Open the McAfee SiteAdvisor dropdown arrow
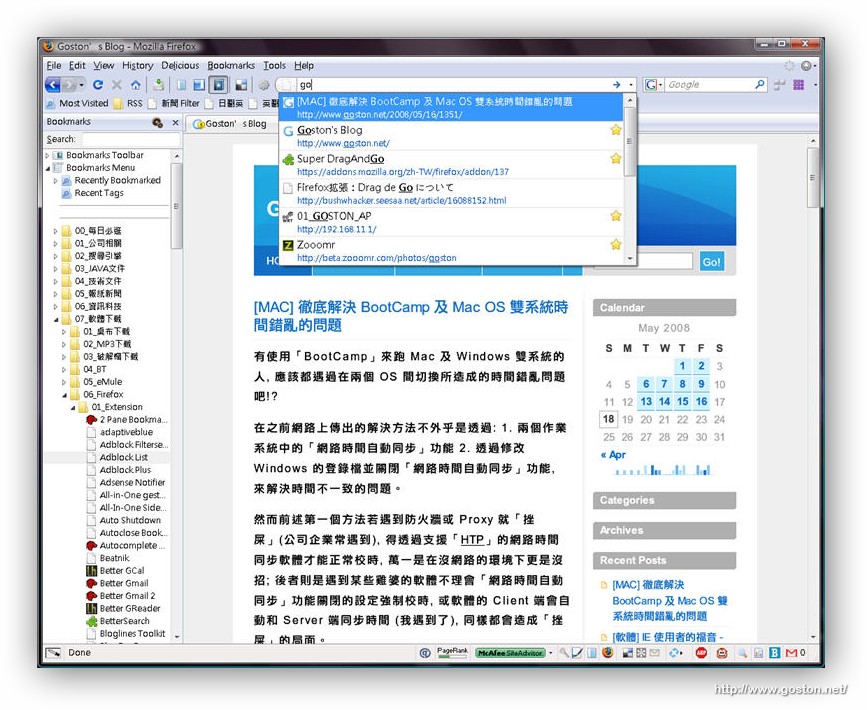The image size is (867, 710). 551,653
